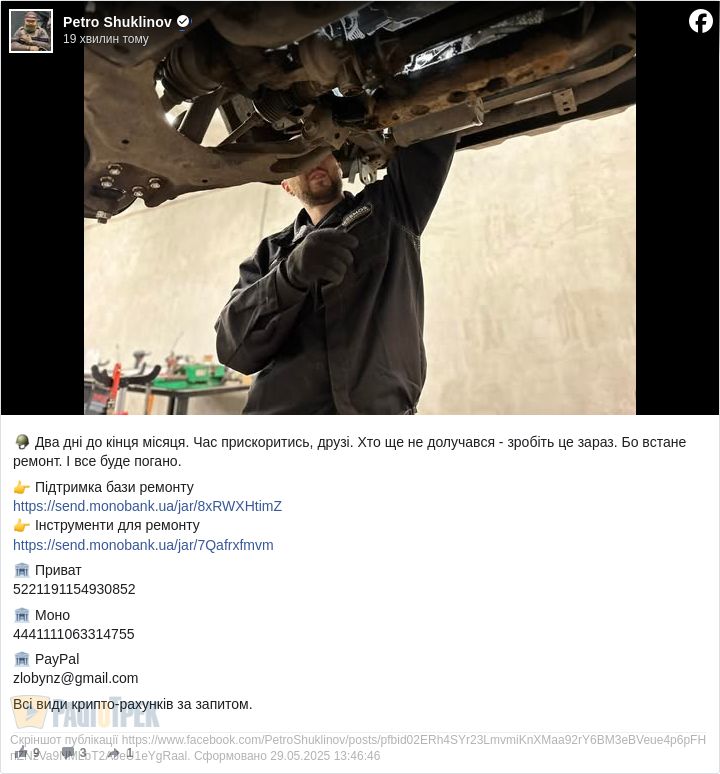Open the mechanic photo under the car

[x=360, y=208]
